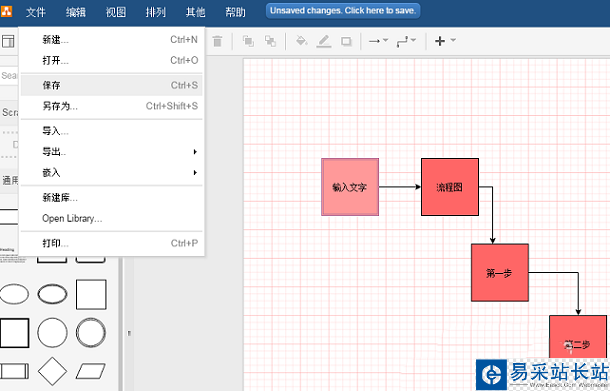Click the delete trash icon
The height and width of the screenshot is (391, 610).
pos(217,41)
